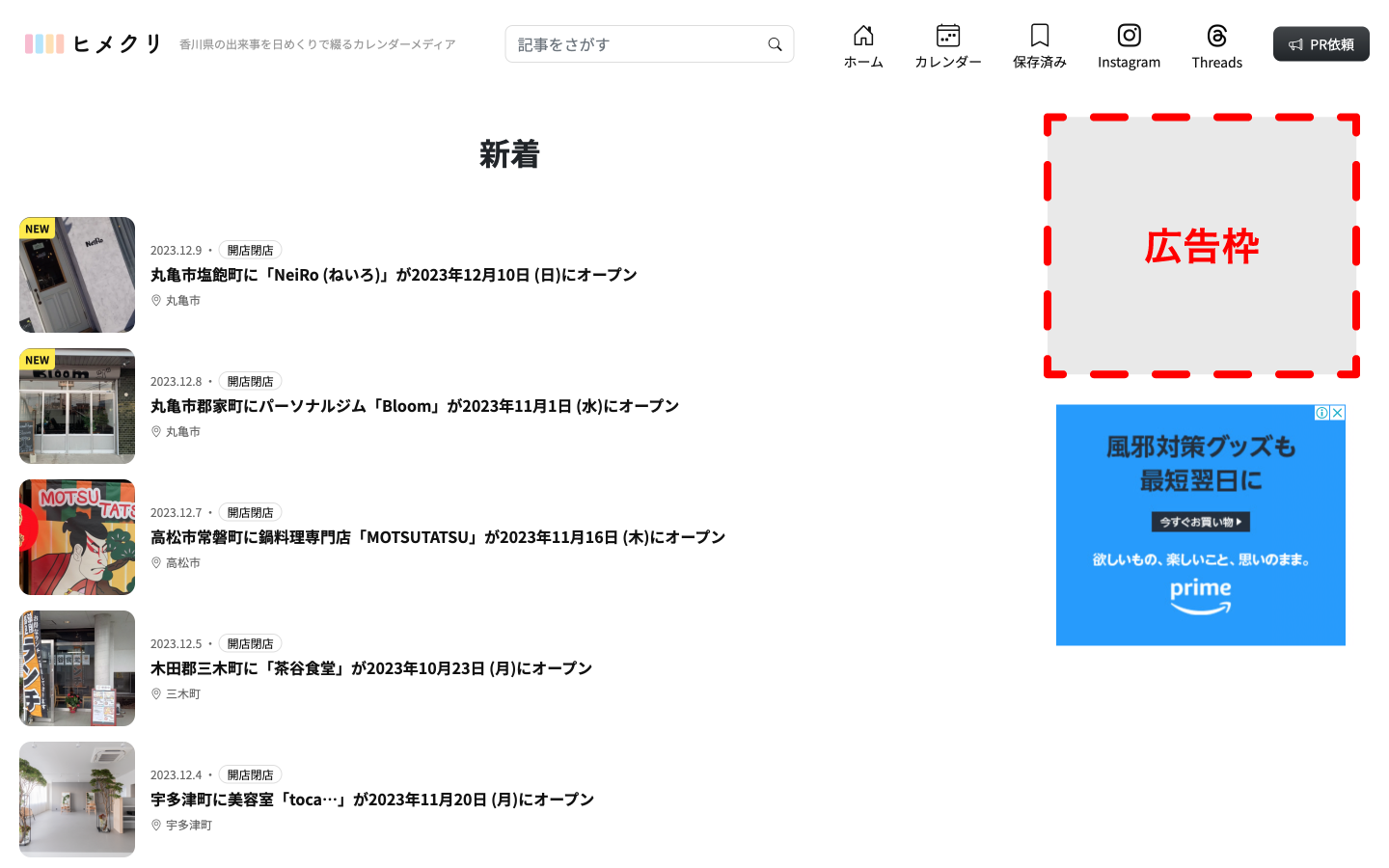Open saved articles bookmark icon
Image resolution: width=1389 pixels, height=868 pixels.
click(x=1039, y=36)
